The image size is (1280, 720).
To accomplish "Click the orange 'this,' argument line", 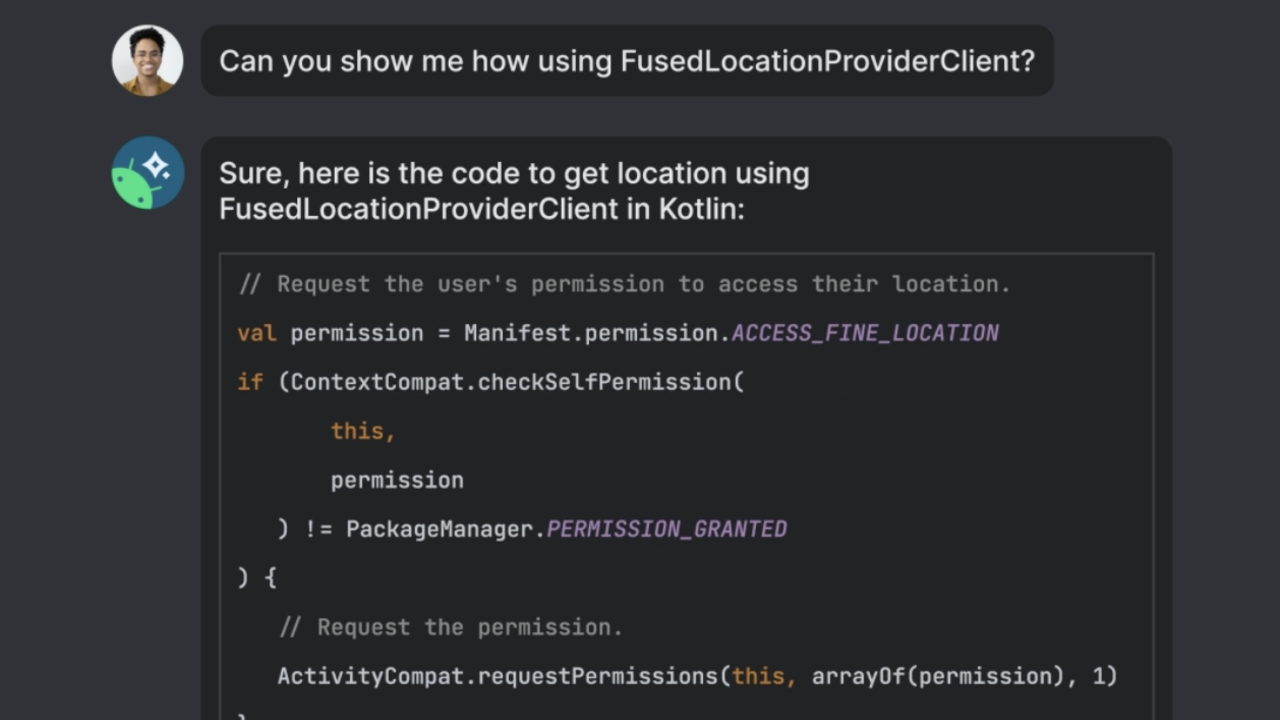I will coord(363,431).
